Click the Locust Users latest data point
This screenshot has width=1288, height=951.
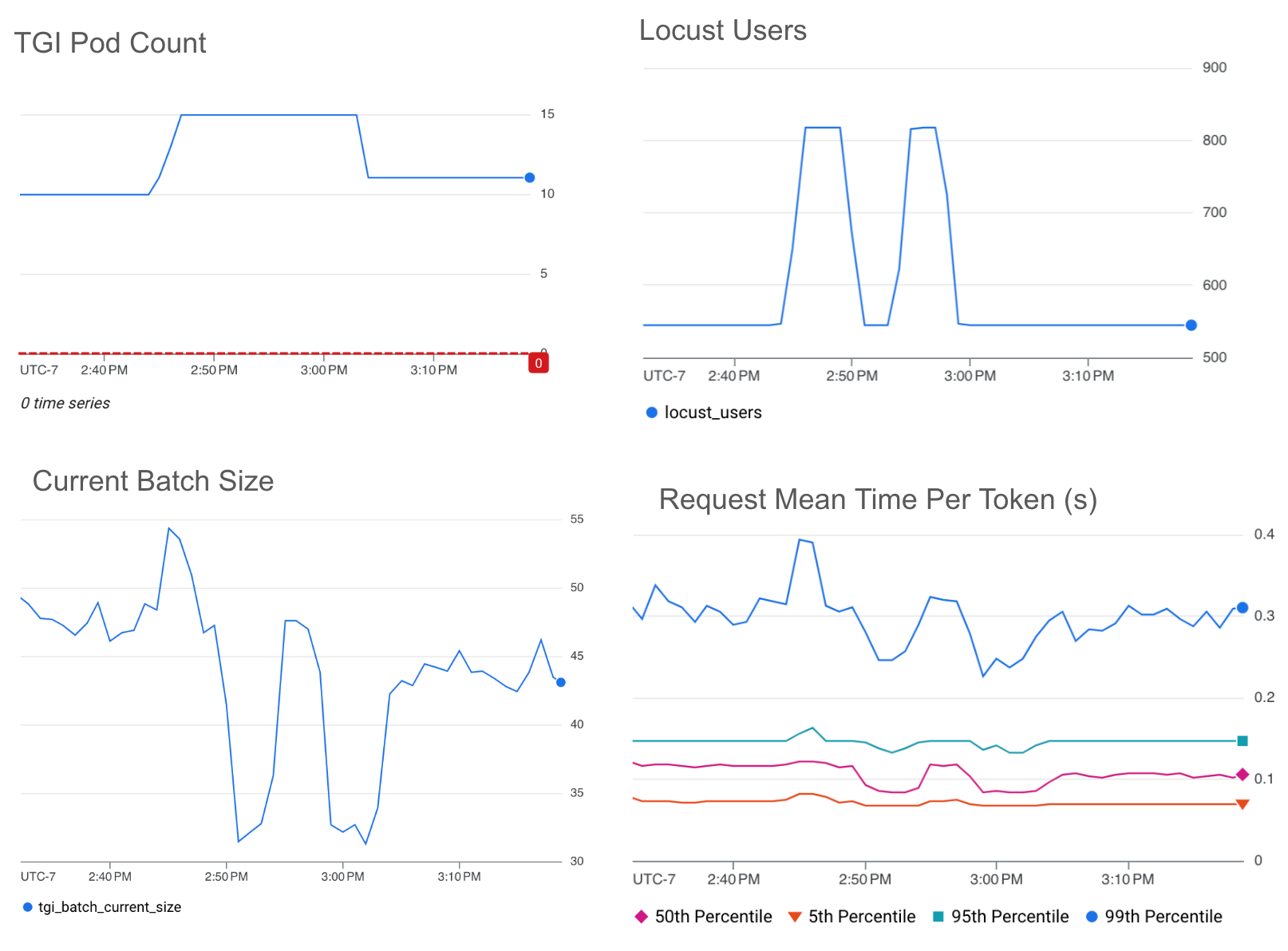pos(1191,326)
